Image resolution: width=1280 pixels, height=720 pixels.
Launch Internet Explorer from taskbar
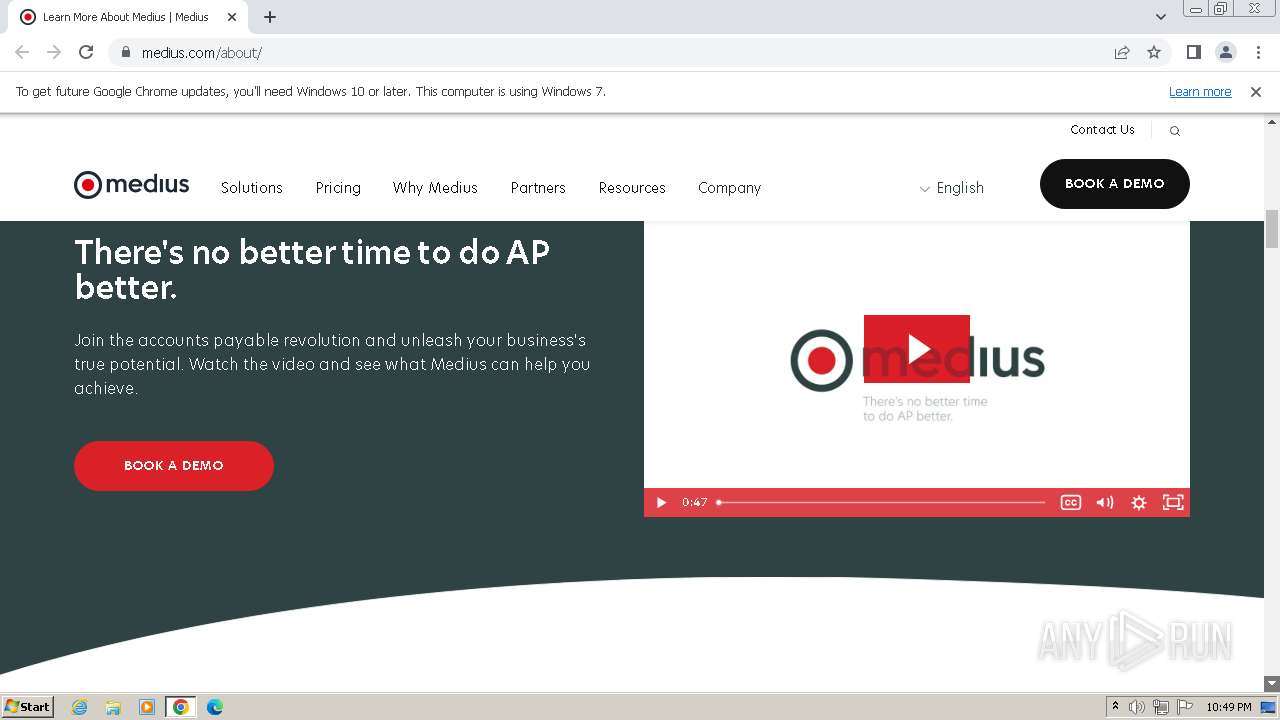(x=80, y=707)
